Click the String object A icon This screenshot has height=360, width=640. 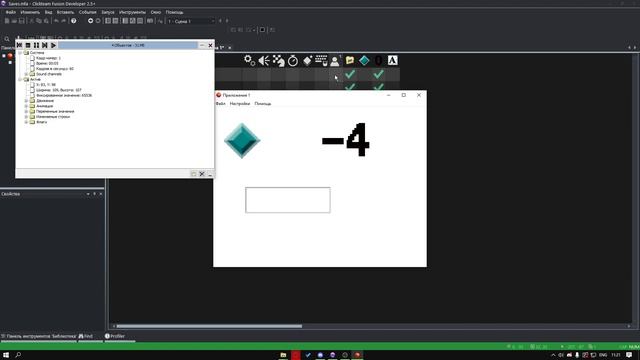[x=392, y=60]
